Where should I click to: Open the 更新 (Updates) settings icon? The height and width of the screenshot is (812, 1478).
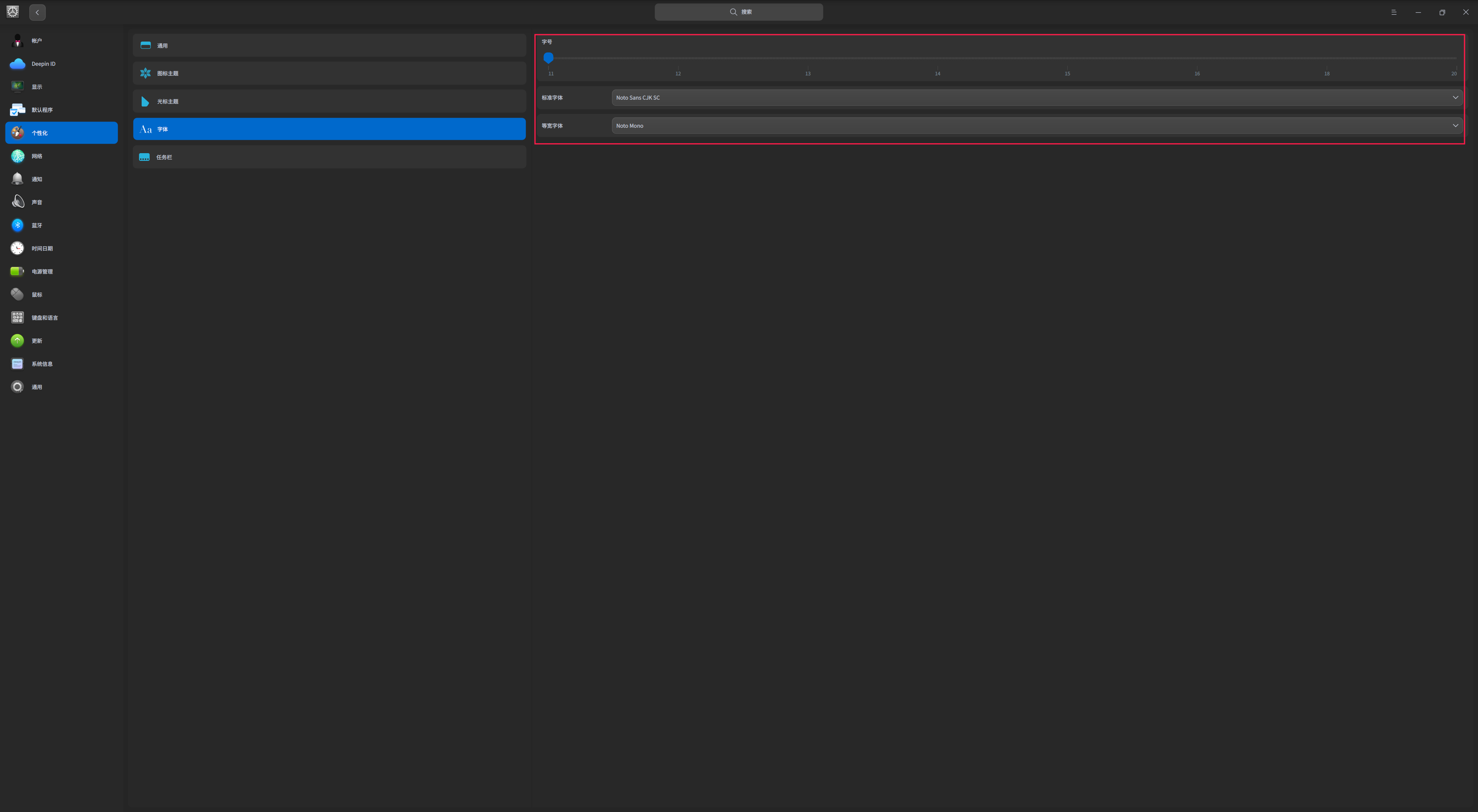(x=17, y=340)
